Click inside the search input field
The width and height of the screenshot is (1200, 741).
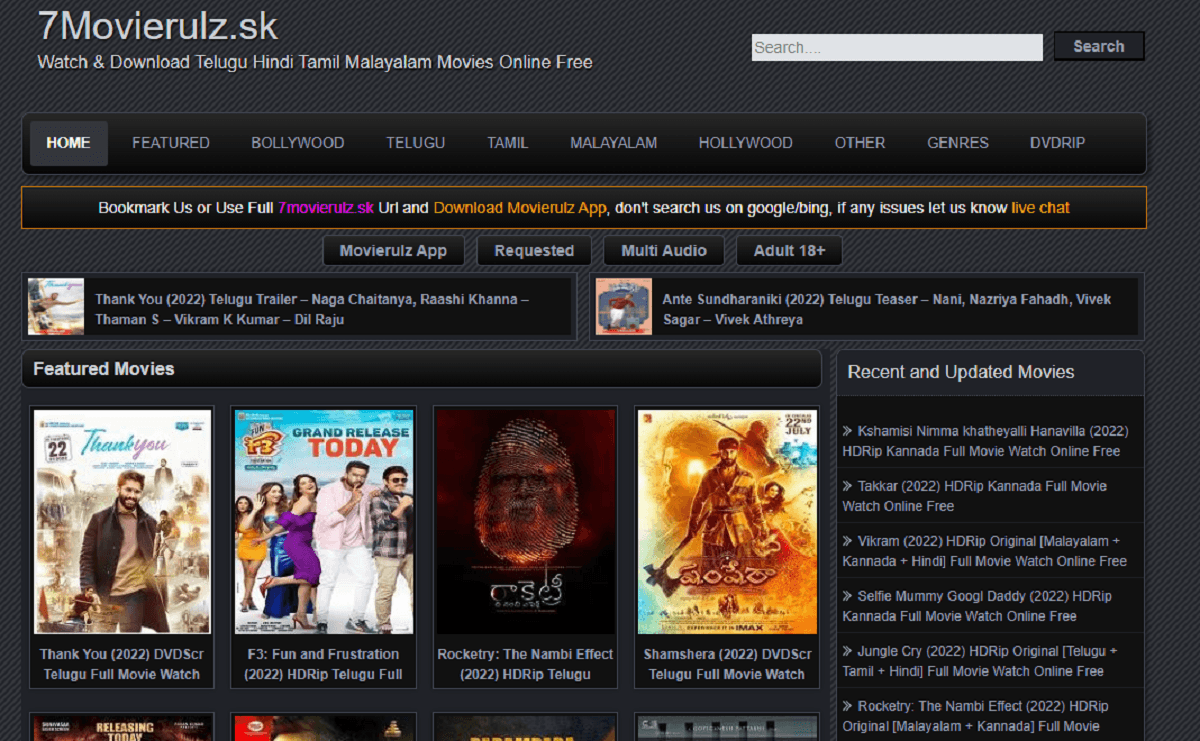(897, 46)
